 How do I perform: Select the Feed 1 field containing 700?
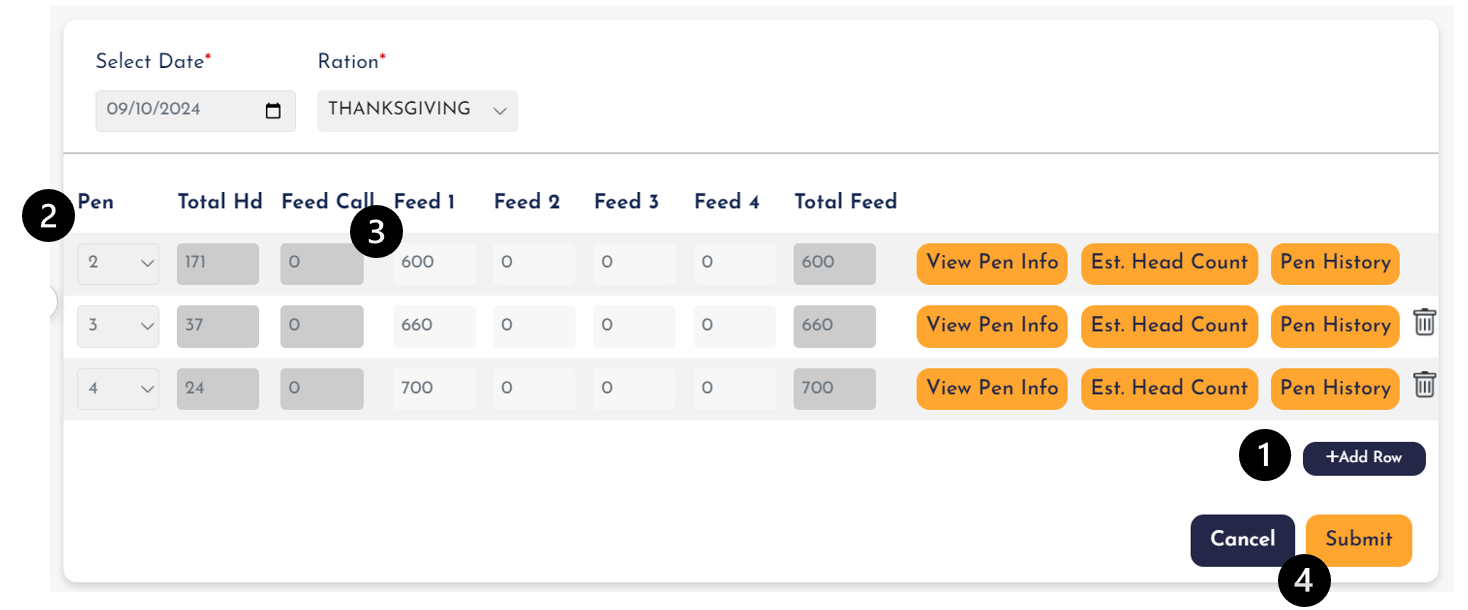tap(435, 389)
